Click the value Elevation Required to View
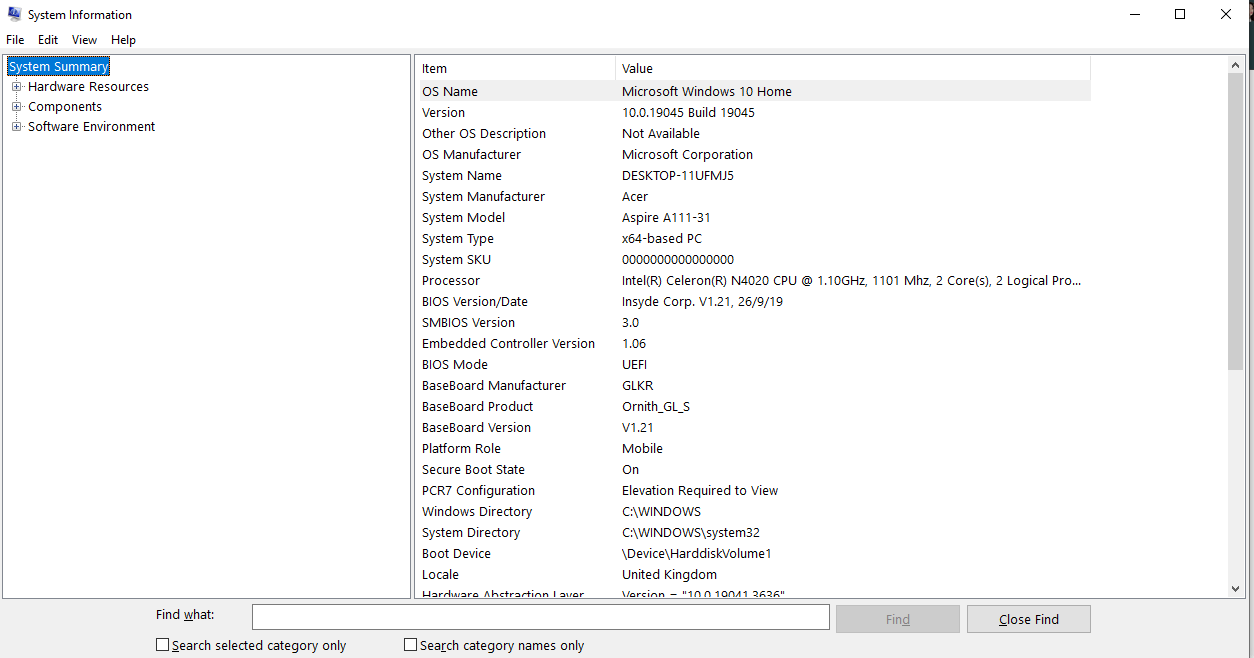The height and width of the screenshot is (658, 1254). pyautogui.click(x=700, y=490)
